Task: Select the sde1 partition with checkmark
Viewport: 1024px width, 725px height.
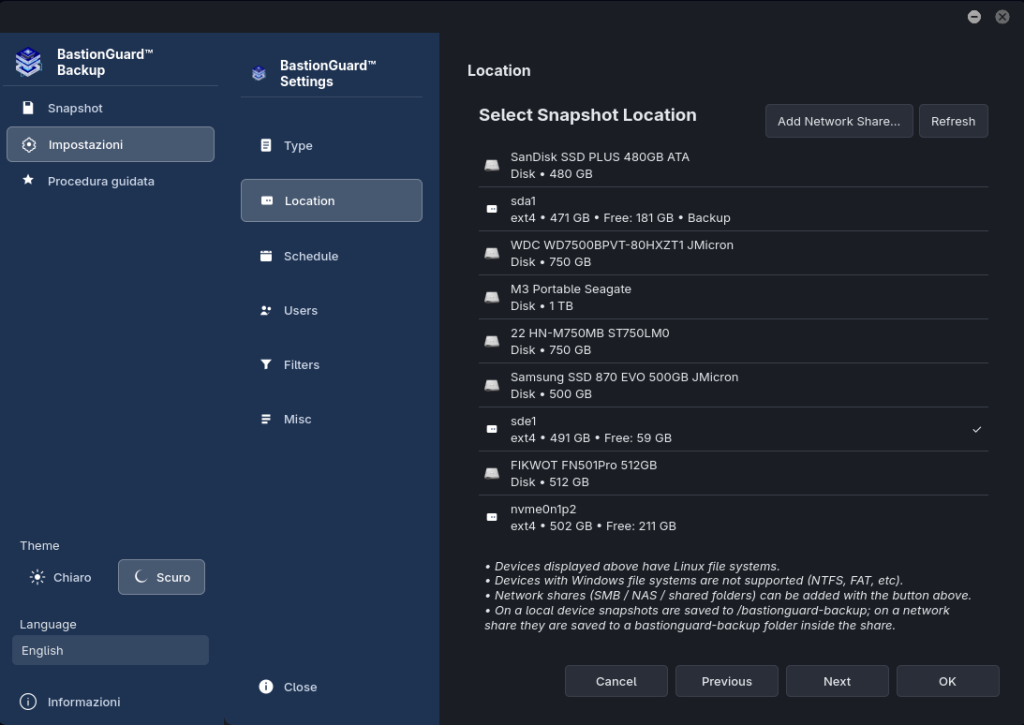Action: pos(733,429)
